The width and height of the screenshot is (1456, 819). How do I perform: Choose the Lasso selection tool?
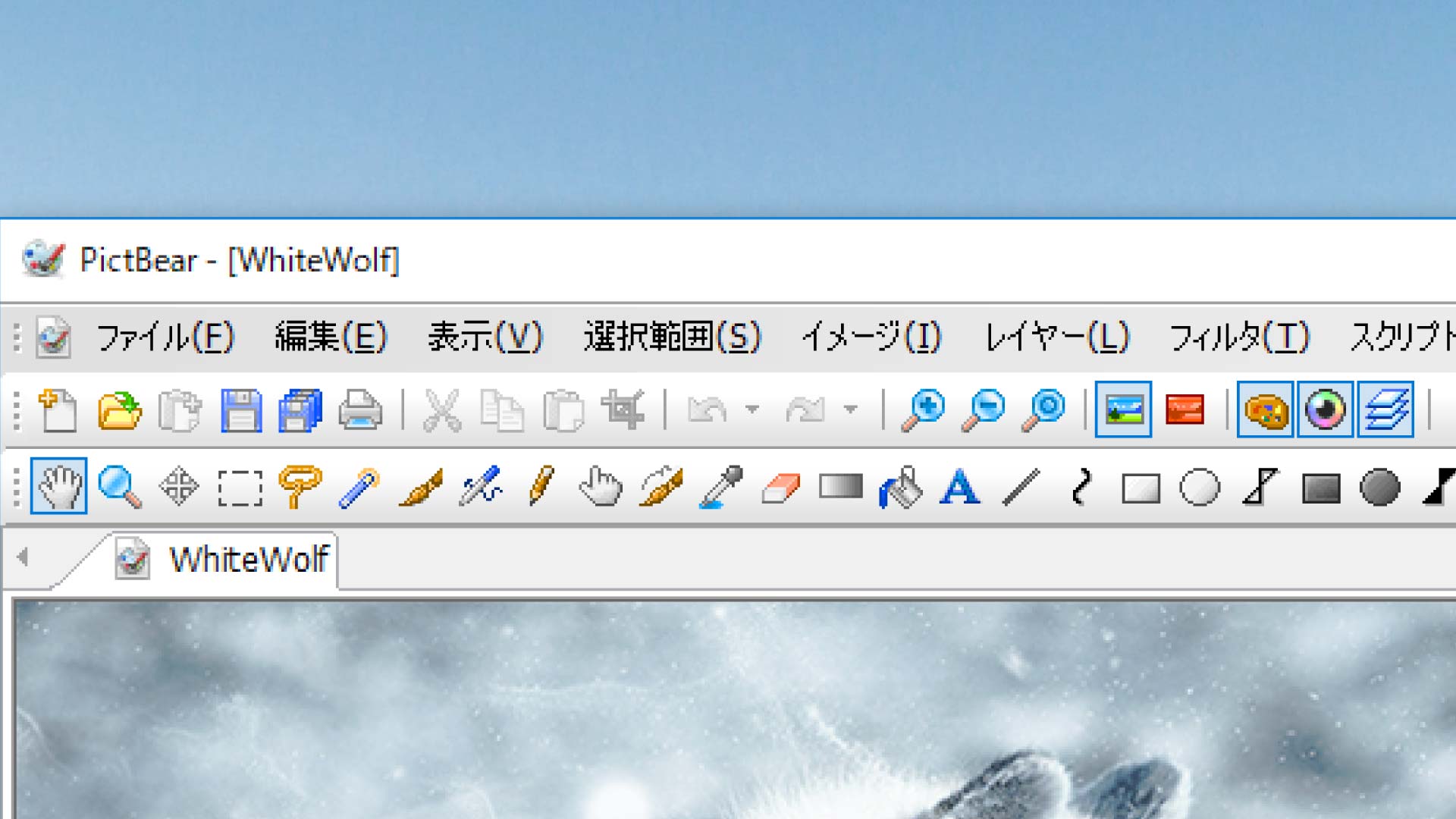[300, 486]
